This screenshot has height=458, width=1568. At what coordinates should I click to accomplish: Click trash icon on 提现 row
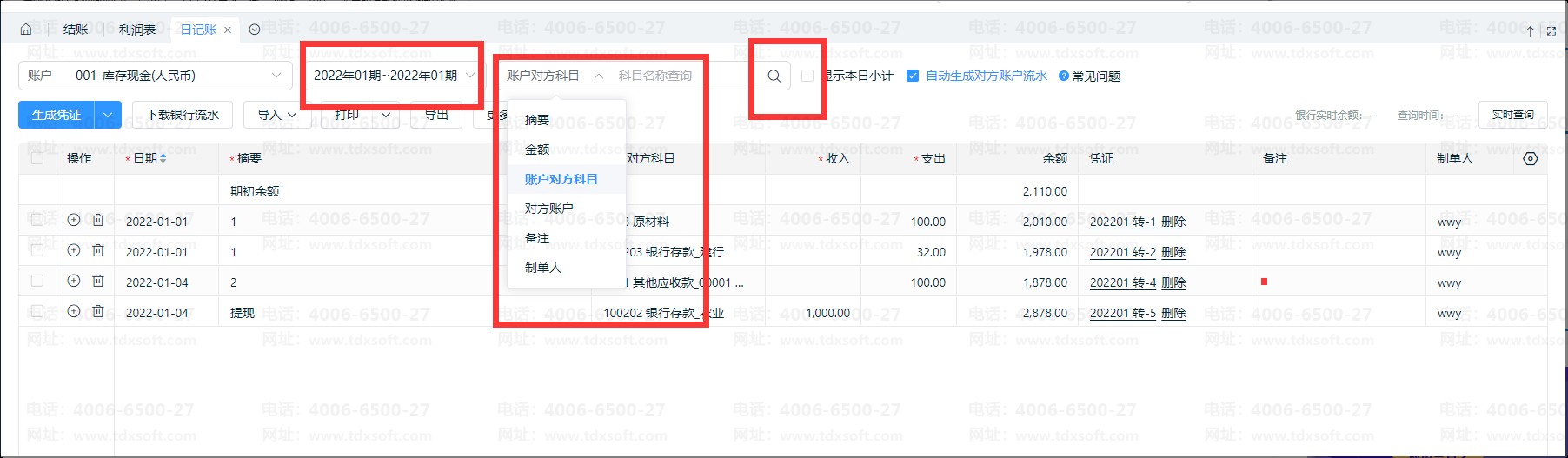tap(98, 312)
